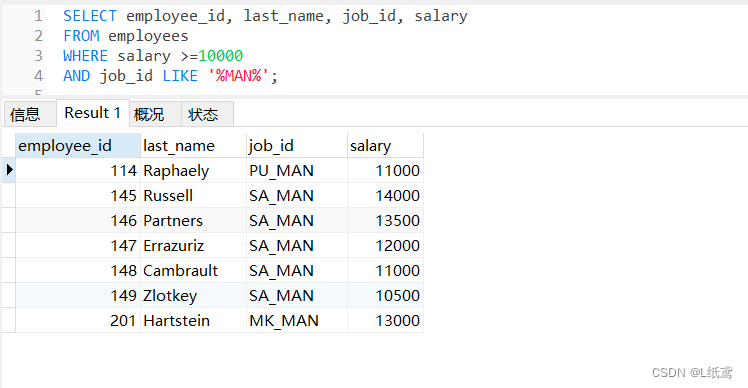The width and height of the screenshot is (748, 388).
Task: Click employee_id cell 147
Action: tap(78, 245)
